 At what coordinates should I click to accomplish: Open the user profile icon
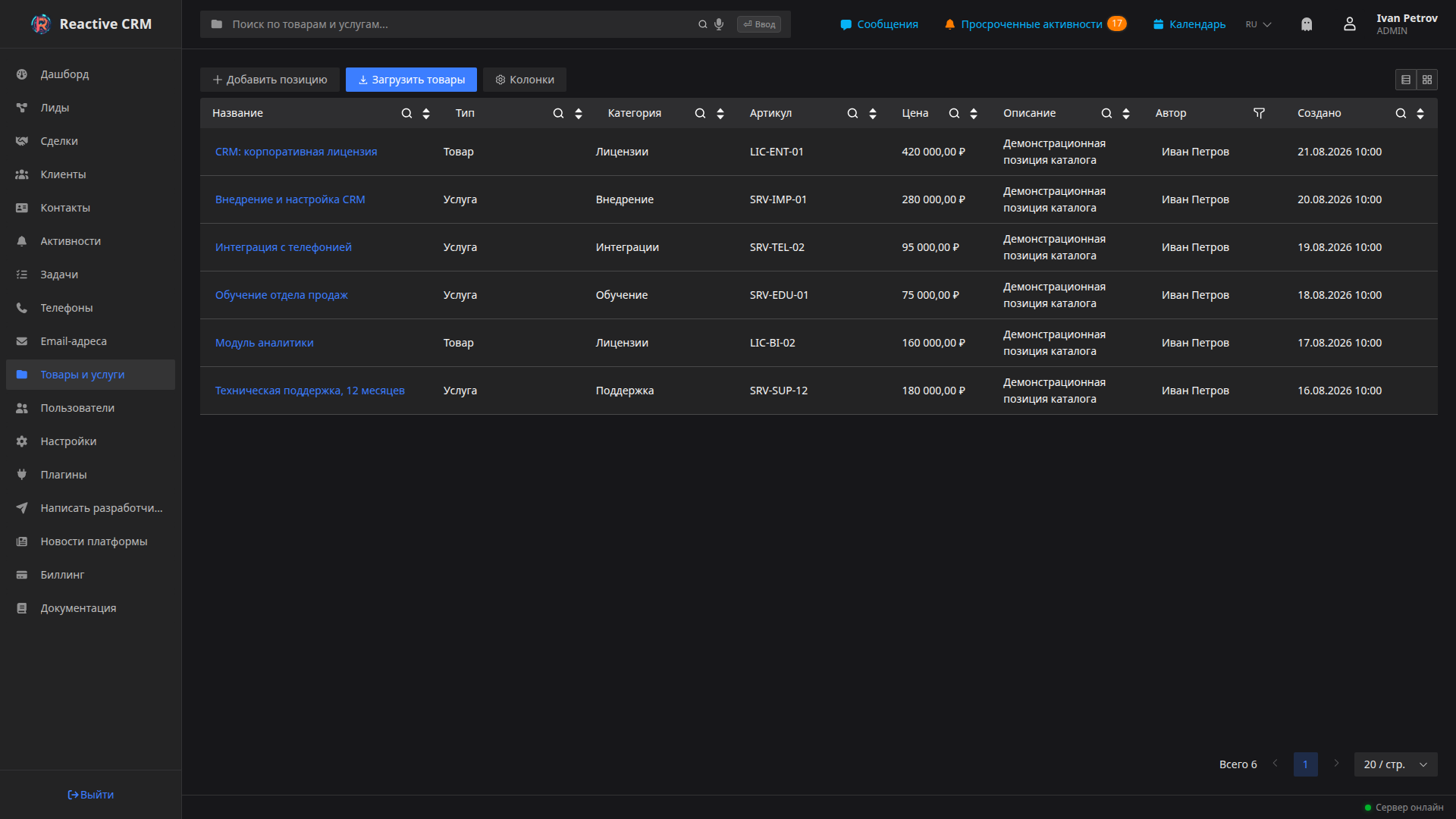[x=1350, y=24]
